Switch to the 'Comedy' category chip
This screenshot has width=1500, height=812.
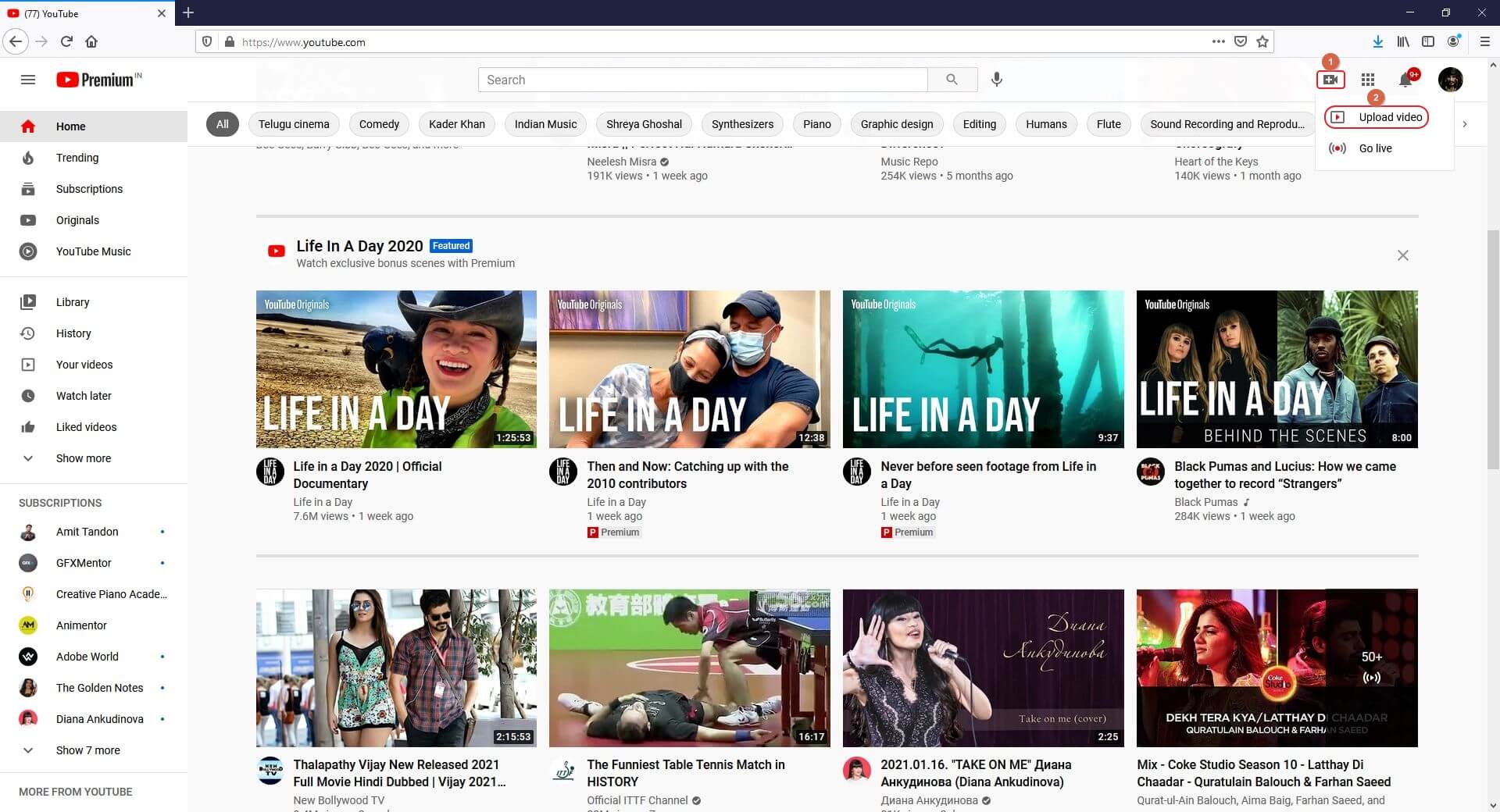[379, 124]
